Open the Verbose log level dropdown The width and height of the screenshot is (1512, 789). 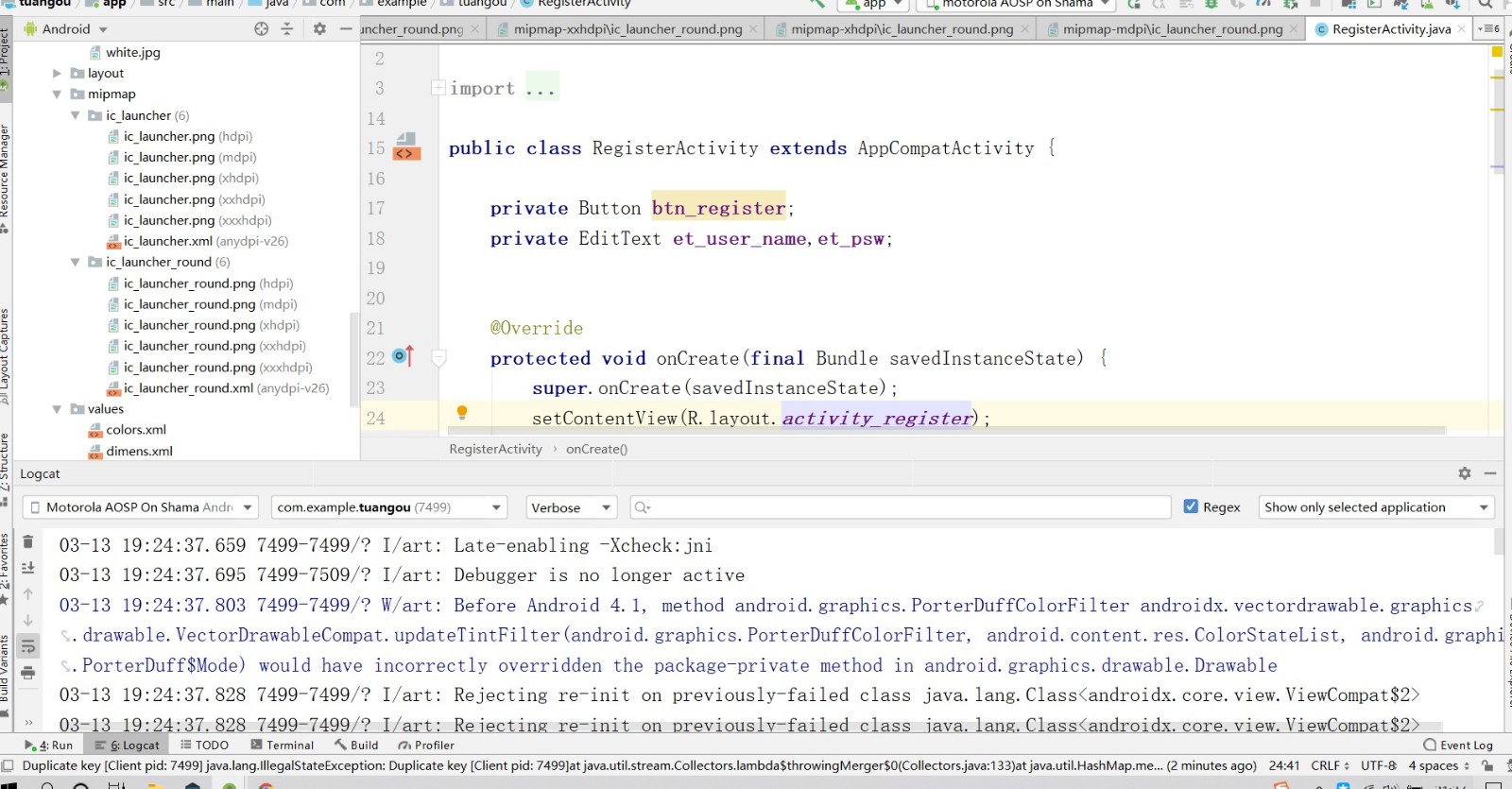(571, 507)
